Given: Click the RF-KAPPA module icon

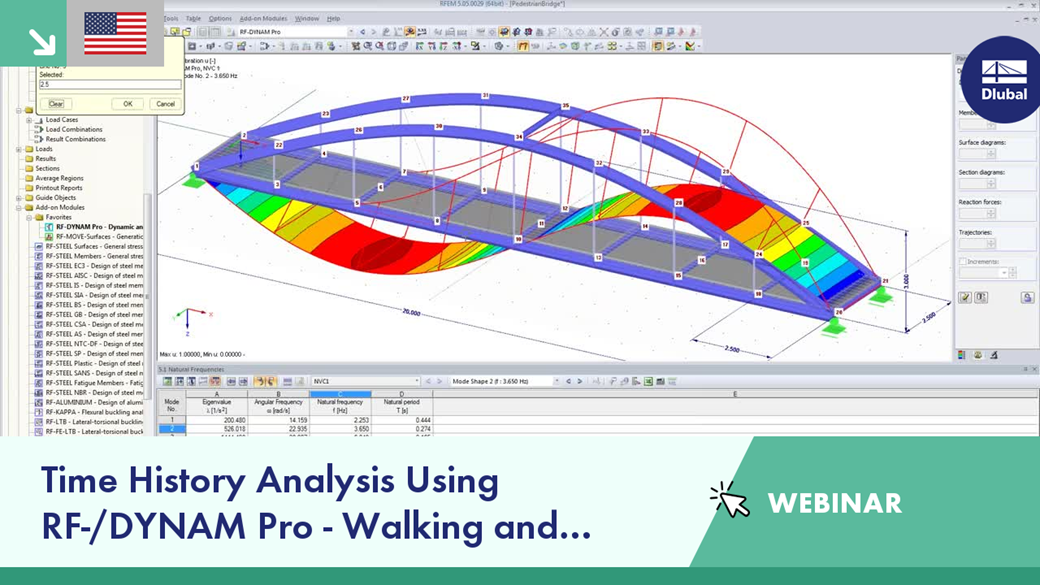Looking at the screenshot, I should tap(38, 412).
